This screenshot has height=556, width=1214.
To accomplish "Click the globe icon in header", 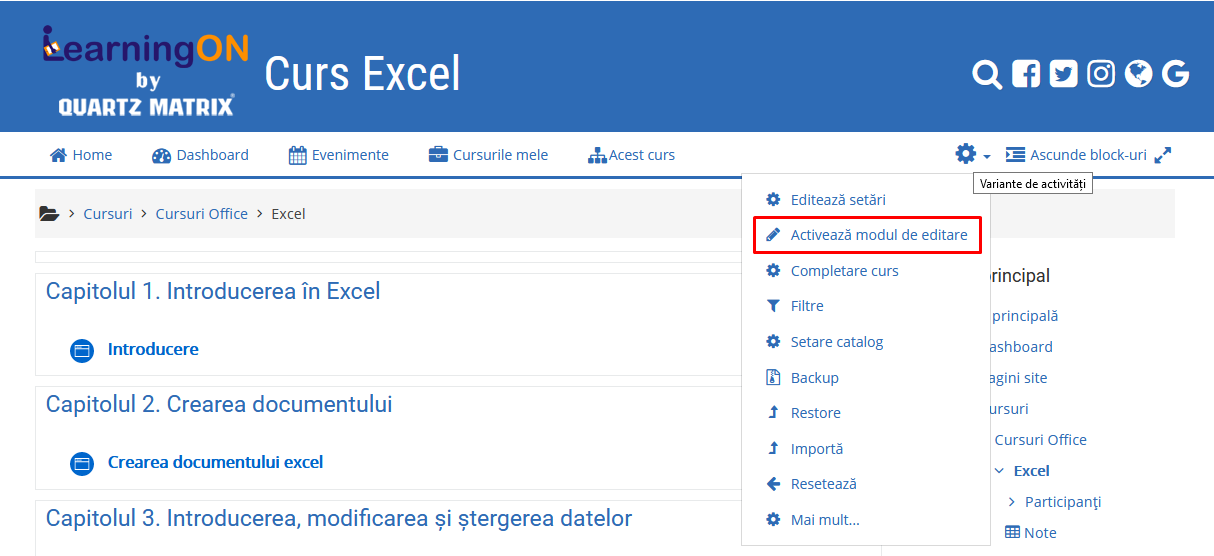I will pos(1138,75).
